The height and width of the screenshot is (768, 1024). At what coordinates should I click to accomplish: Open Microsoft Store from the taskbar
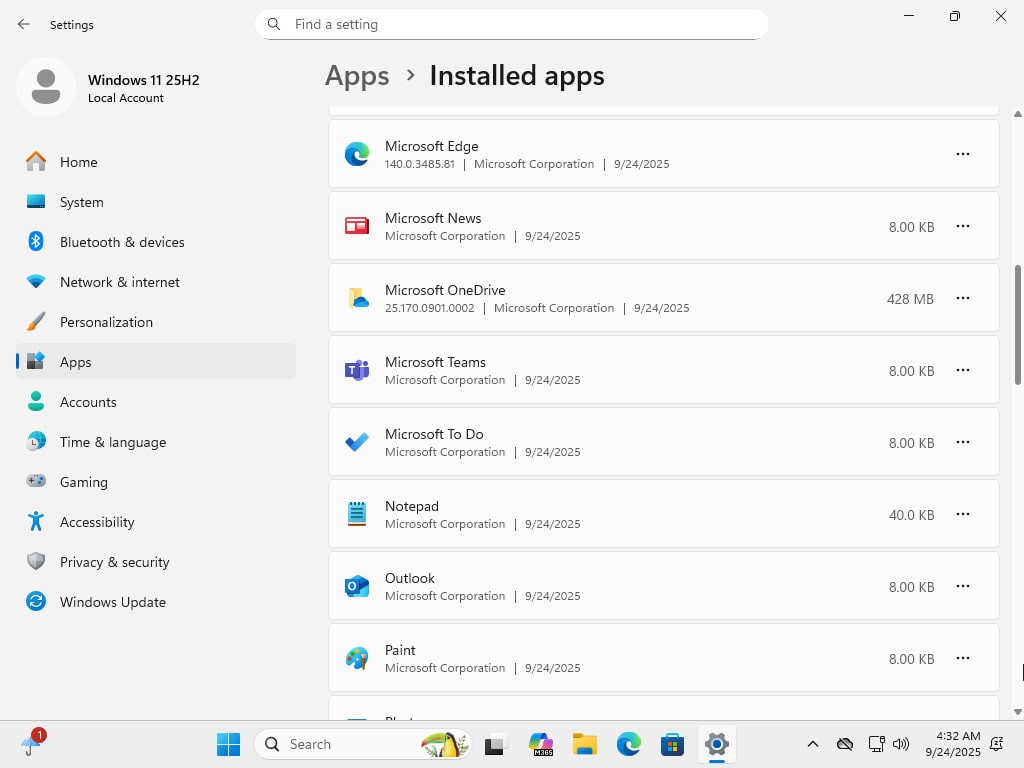pyautogui.click(x=672, y=744)
